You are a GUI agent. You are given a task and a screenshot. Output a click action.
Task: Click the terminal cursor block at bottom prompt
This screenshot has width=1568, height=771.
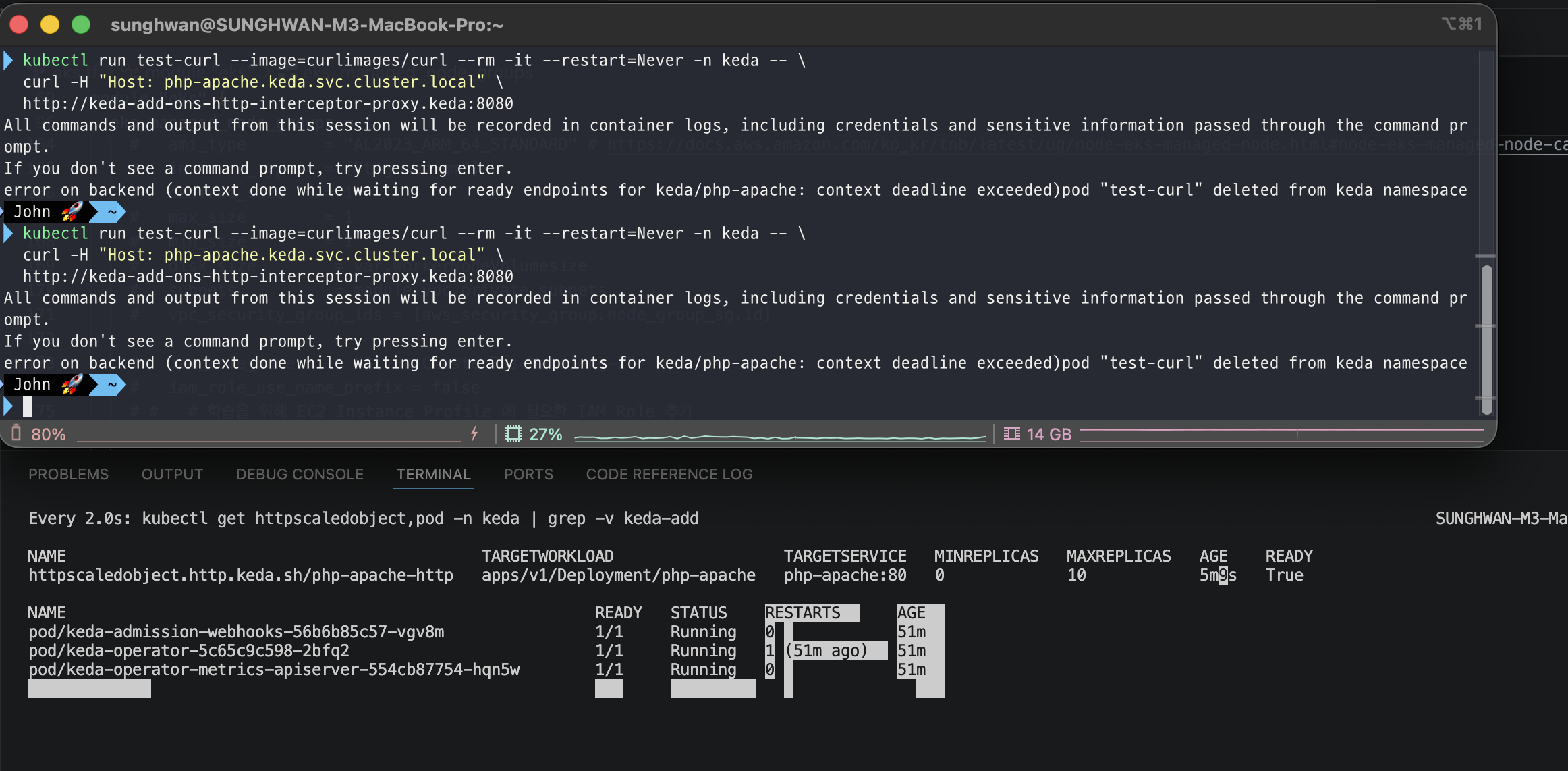tap(28, 406)
